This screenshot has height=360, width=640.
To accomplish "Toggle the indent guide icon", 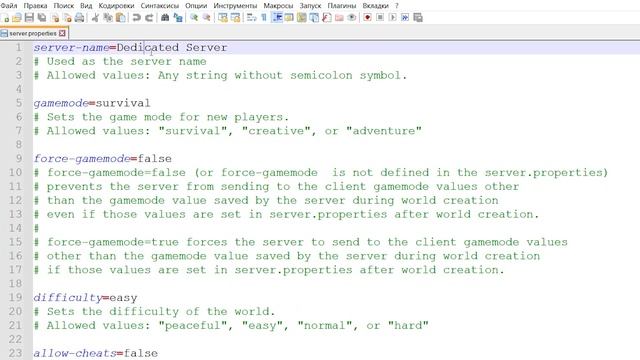I will (x=277, y=18).
